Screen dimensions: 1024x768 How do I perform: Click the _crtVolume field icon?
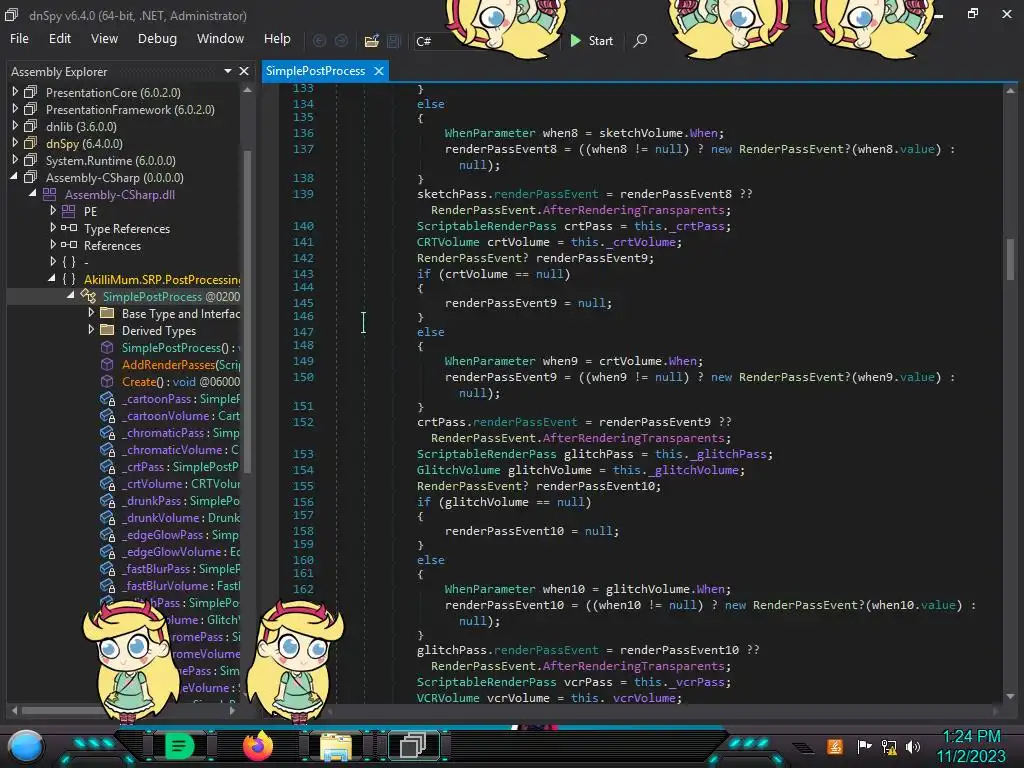(x=108, y=484)
